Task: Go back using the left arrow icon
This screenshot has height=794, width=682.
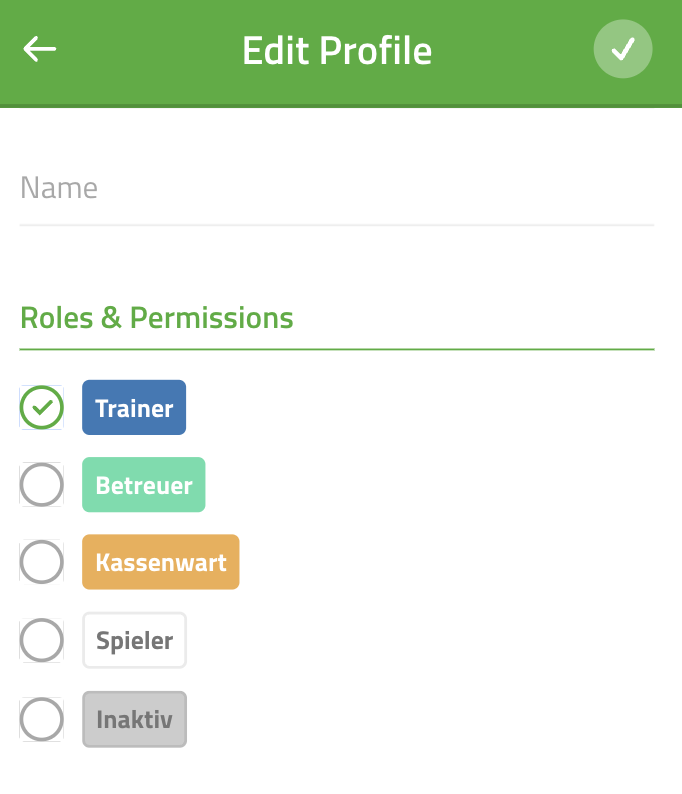Action: 39,49
